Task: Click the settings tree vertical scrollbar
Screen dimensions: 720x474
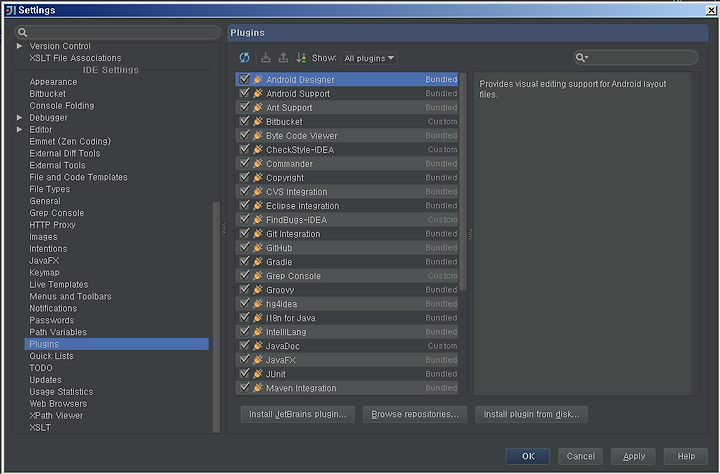Action: [x=216, y=317]
